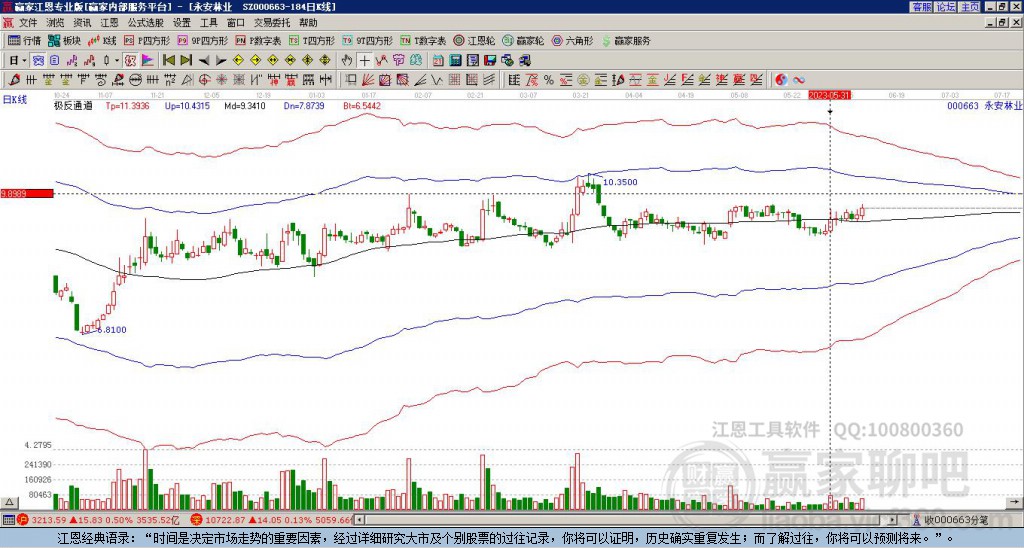The height and width of the screenshot is (548, 1024).
Task: Open the 公式选股 menu
Action: click(146, 23)
